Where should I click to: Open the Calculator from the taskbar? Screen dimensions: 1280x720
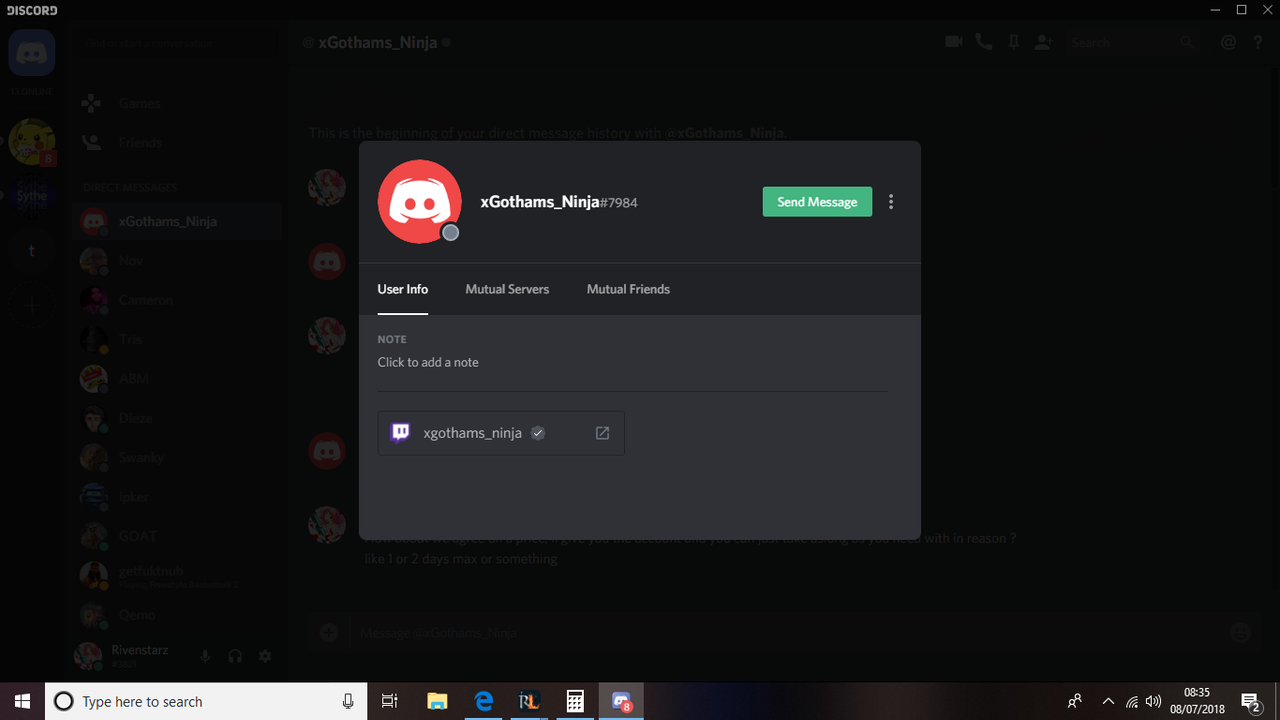pyautogui.click(x=575, y=701)
